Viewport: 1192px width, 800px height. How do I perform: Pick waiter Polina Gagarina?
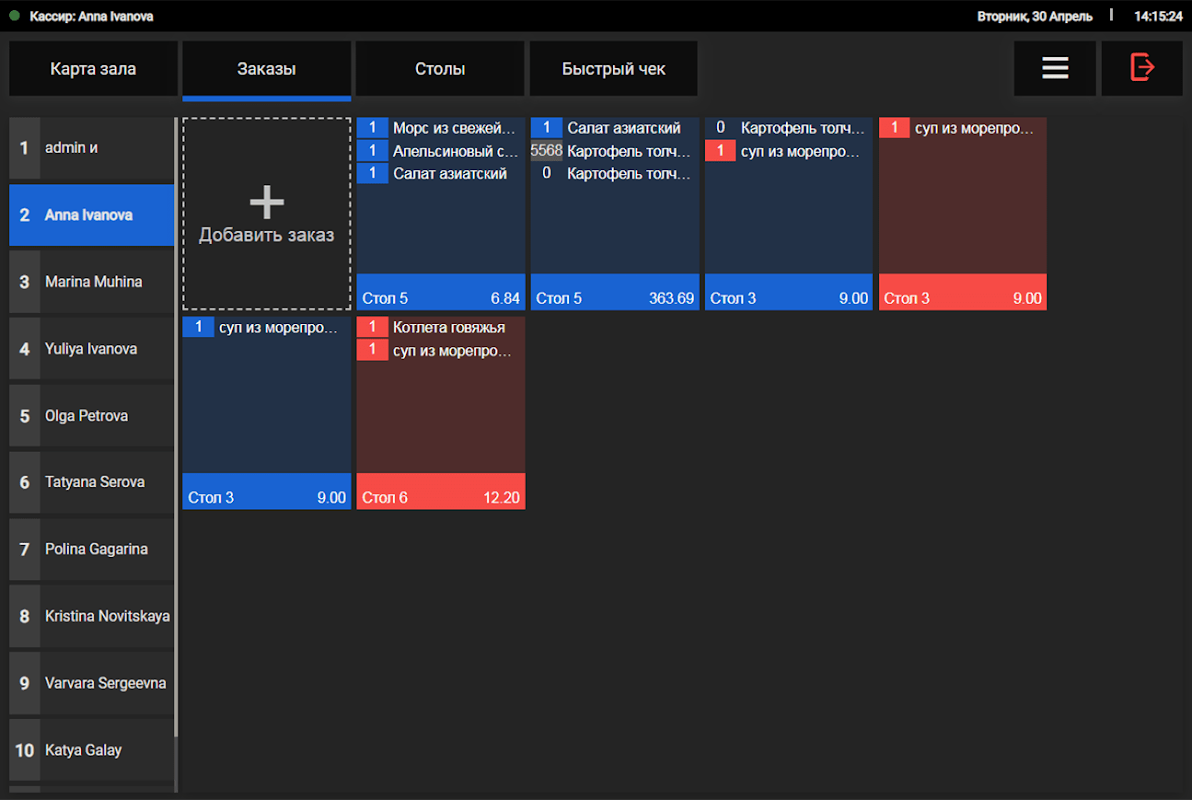coord(92,549)
